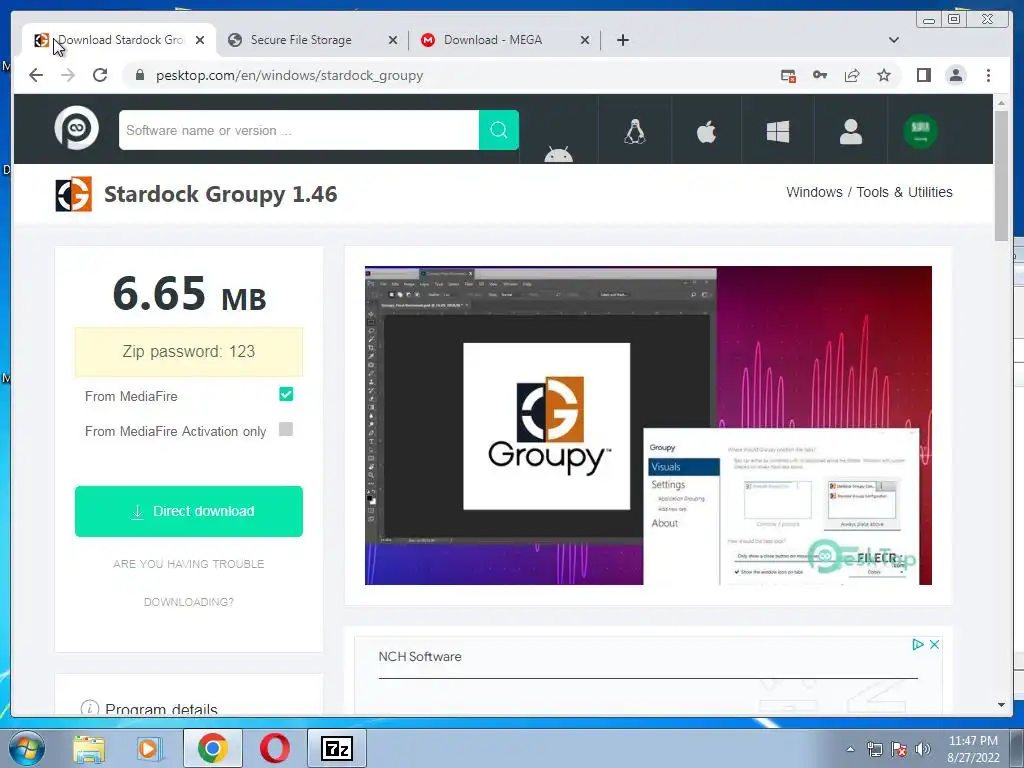Click the blocked pop-up indicator icon
Viewport: 1024px width, 768px height.
[x=788, y=76]
